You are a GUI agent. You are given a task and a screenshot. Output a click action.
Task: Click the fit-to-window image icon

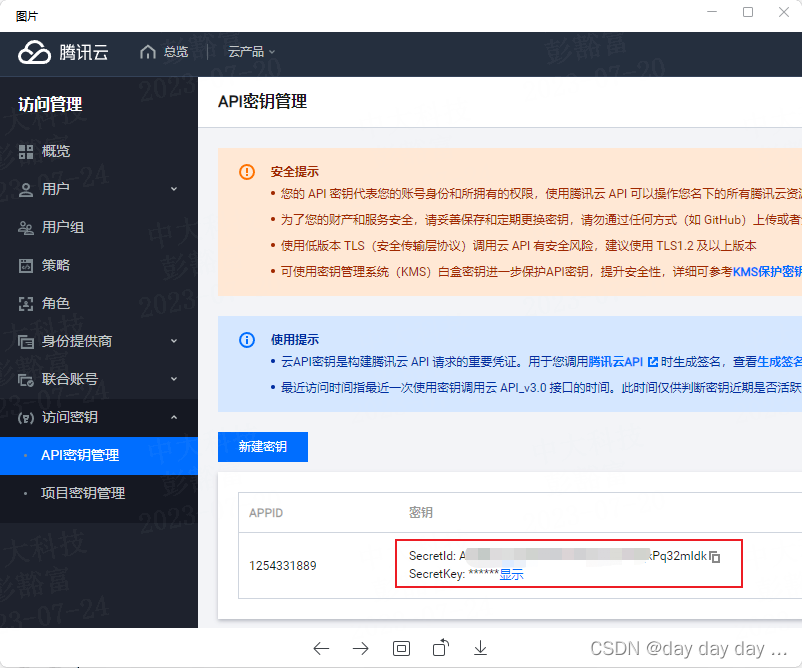(x=402, y=649)
